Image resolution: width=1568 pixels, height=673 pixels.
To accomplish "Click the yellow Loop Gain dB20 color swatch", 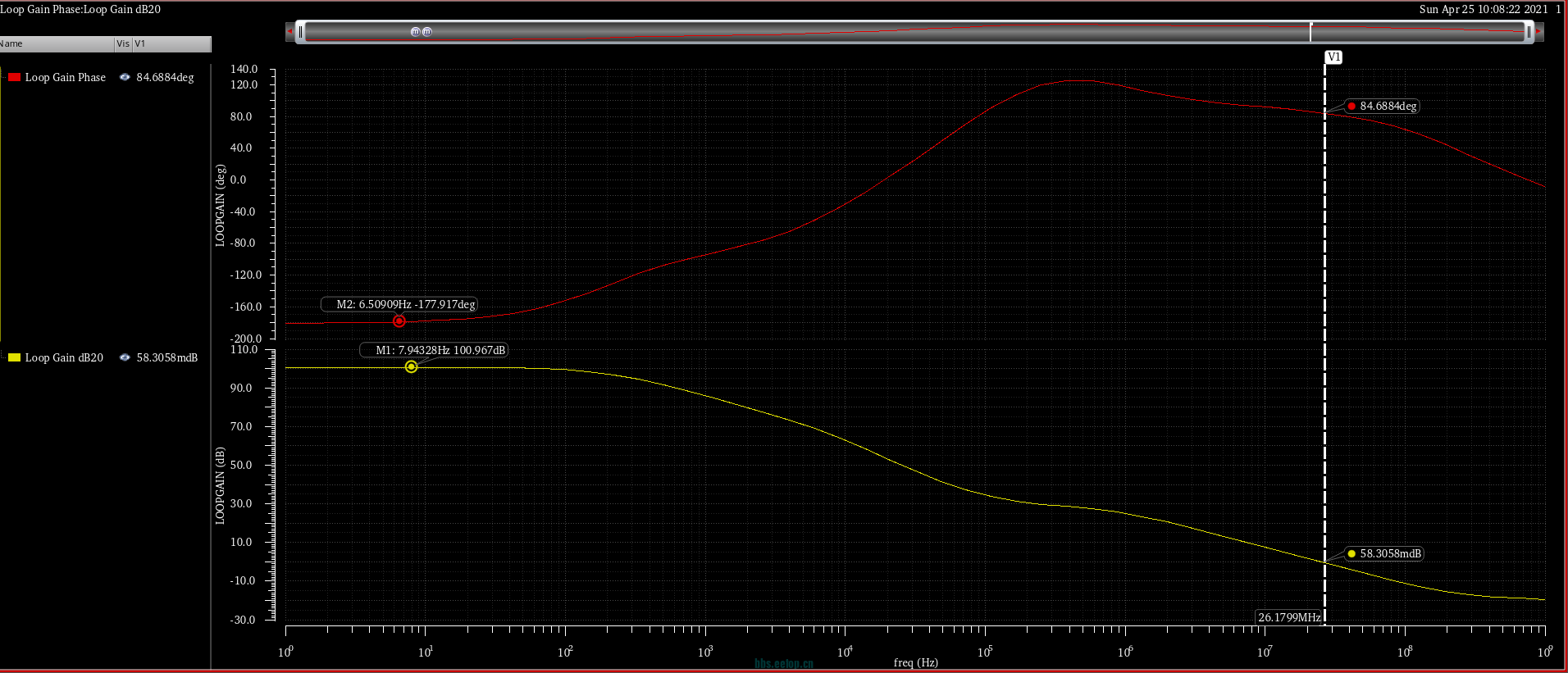I will click(x=14, y=357).
